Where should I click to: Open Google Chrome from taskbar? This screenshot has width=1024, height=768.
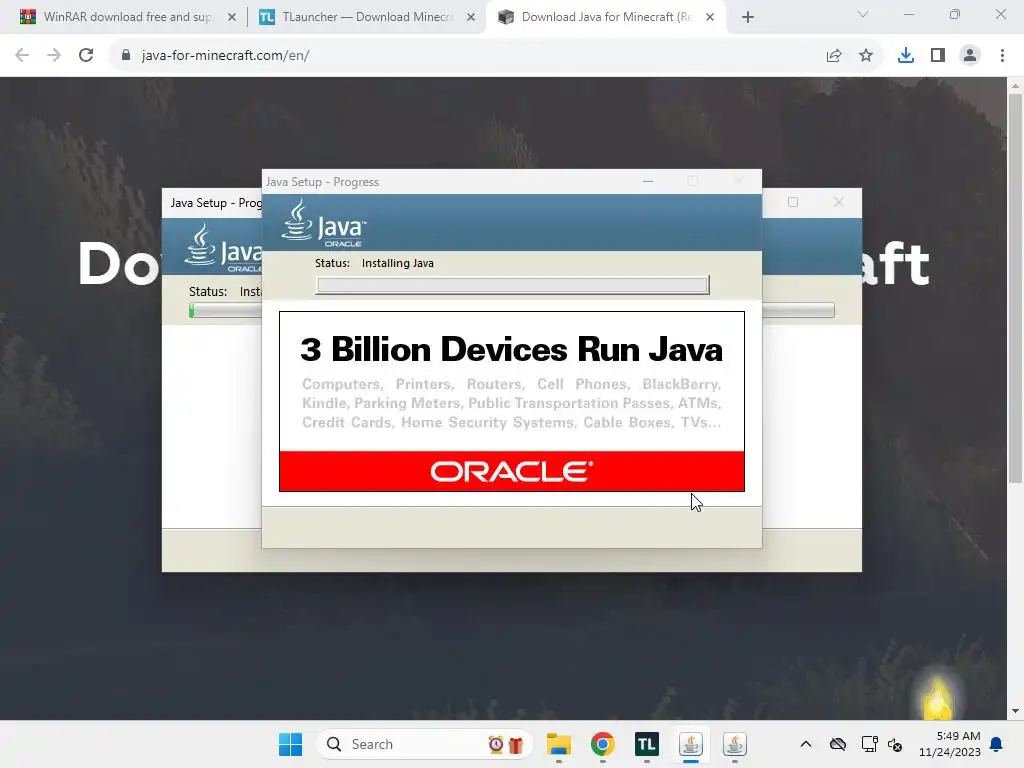tap(603, 744)
